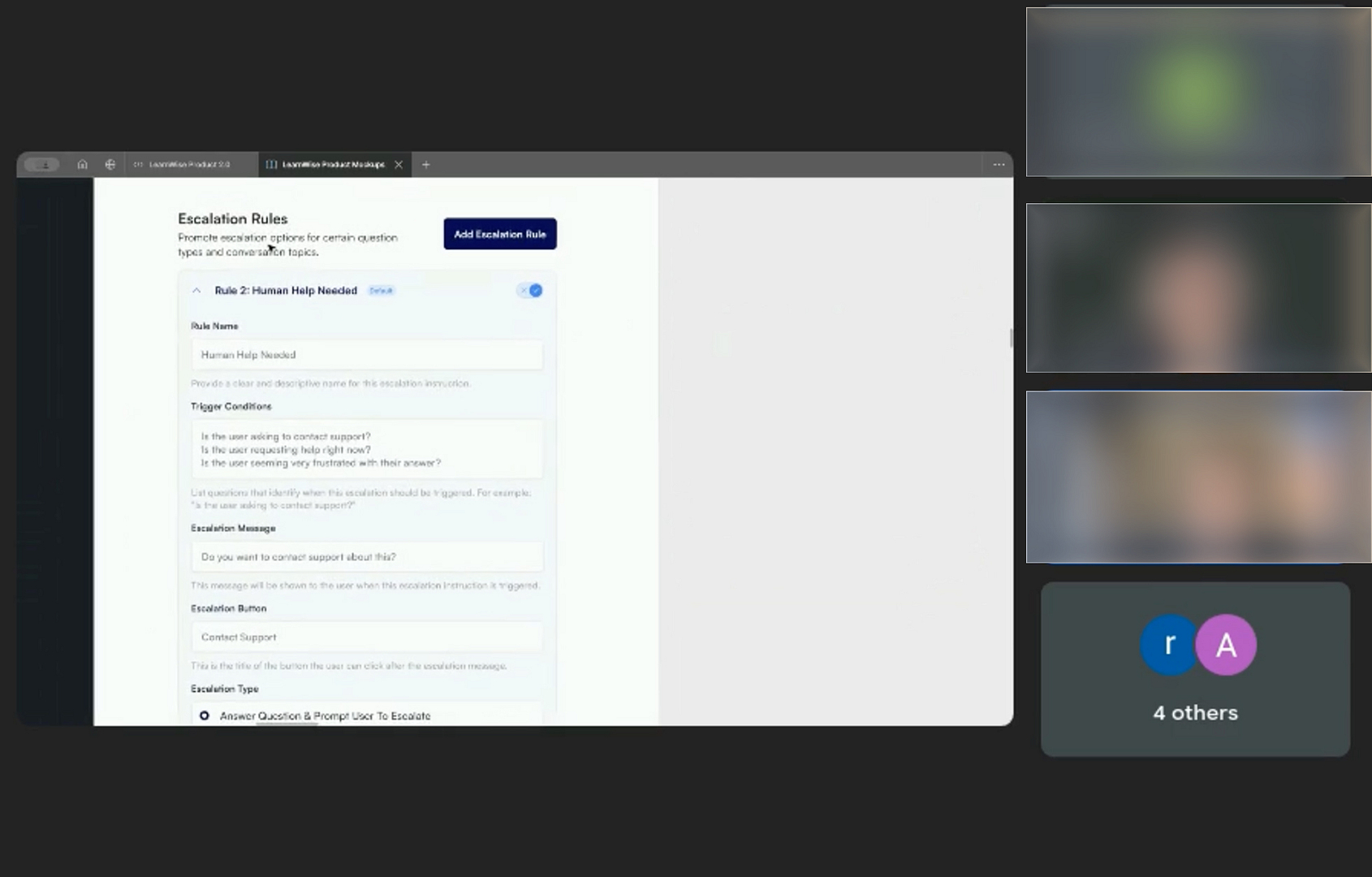Edit the Escalation Button text field

pos(367,637)
